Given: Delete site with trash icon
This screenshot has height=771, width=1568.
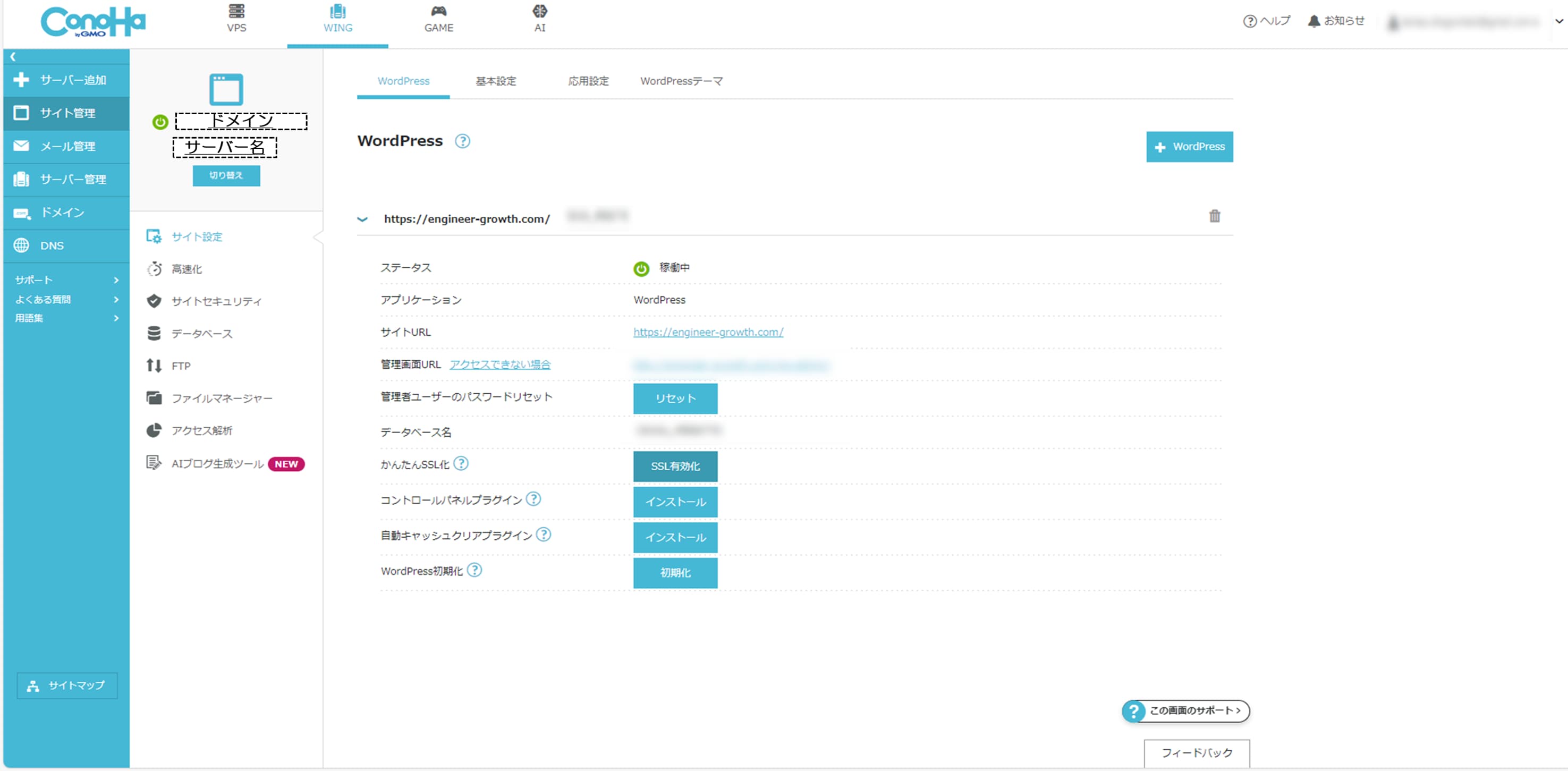Looking at the screenshot, I should (x=1214, y=216).
